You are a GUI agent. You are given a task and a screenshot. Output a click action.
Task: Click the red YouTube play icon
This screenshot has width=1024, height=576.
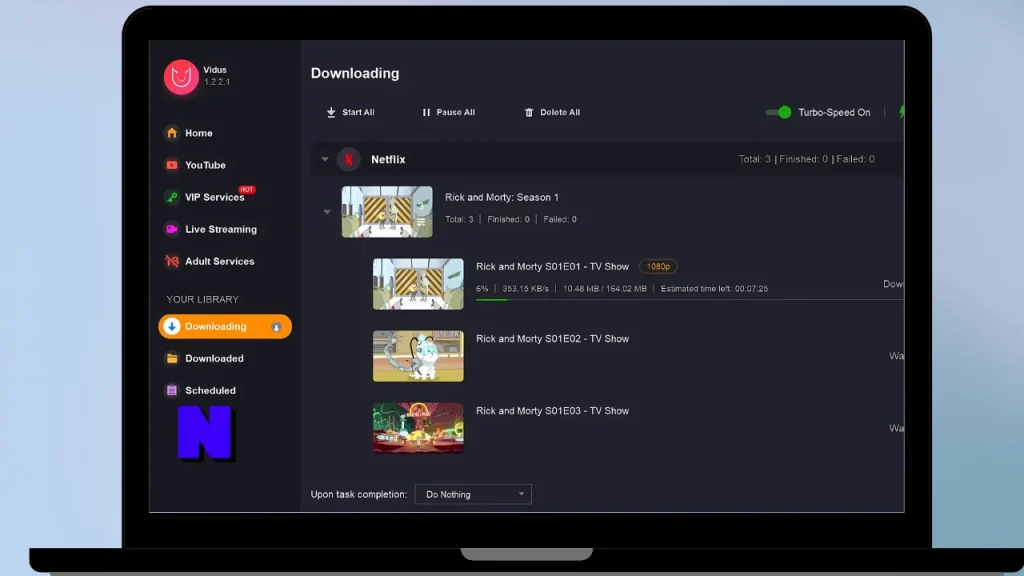(x=172, y=165)
